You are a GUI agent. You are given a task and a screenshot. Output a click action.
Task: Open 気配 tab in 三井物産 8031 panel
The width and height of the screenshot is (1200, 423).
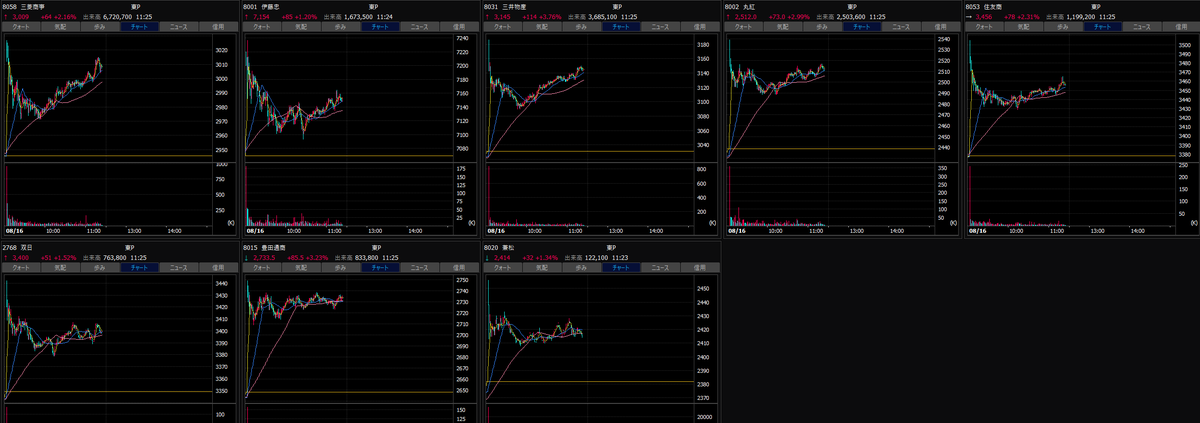[x=542, y=27]
